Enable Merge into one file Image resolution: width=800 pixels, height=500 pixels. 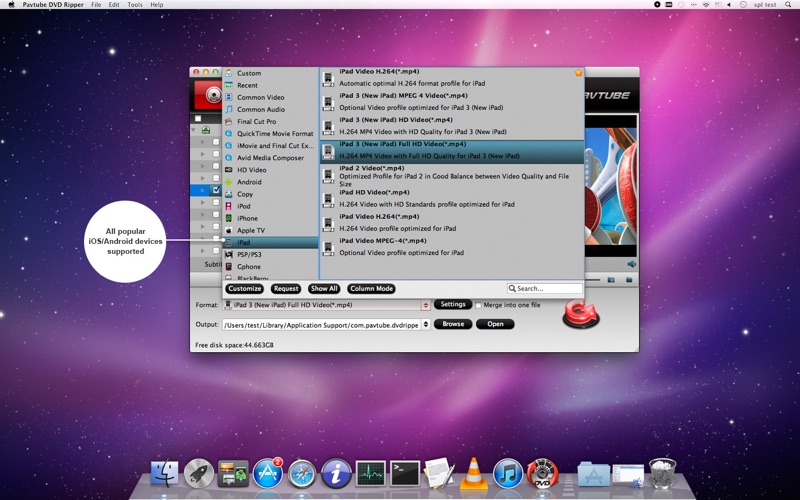pyautogui.click(x=478, y=305)
